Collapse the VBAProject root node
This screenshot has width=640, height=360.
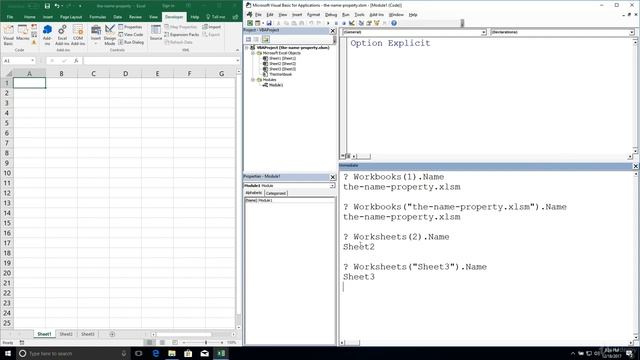[x=247, y=48]
